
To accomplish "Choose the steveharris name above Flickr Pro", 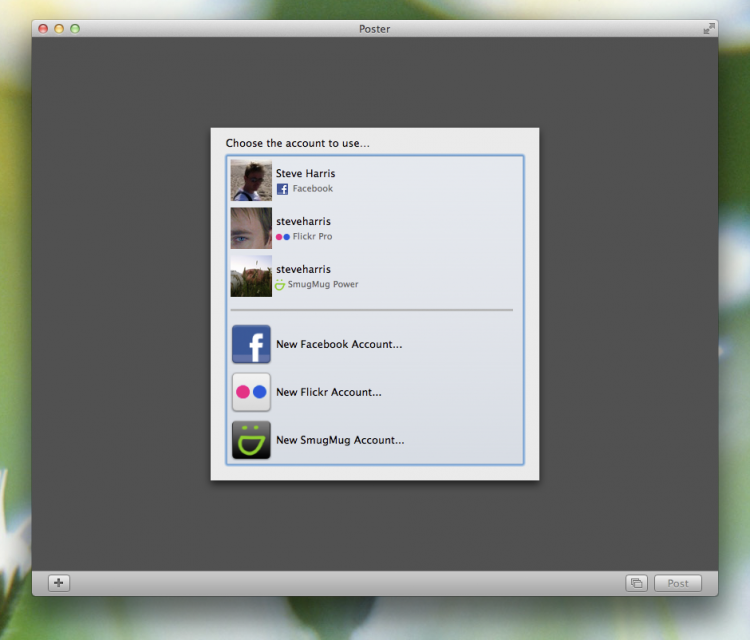I will (x=303, y=222).
